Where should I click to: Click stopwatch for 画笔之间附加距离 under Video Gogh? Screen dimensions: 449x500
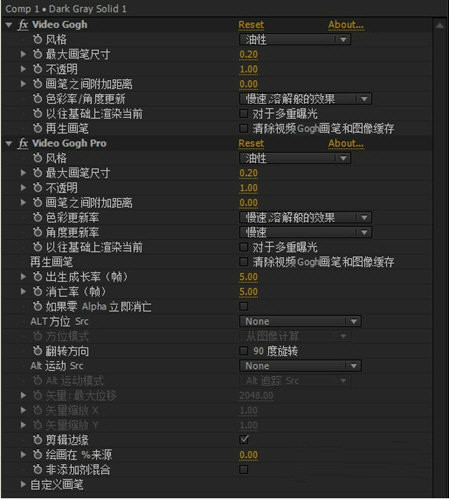[37, 84]
